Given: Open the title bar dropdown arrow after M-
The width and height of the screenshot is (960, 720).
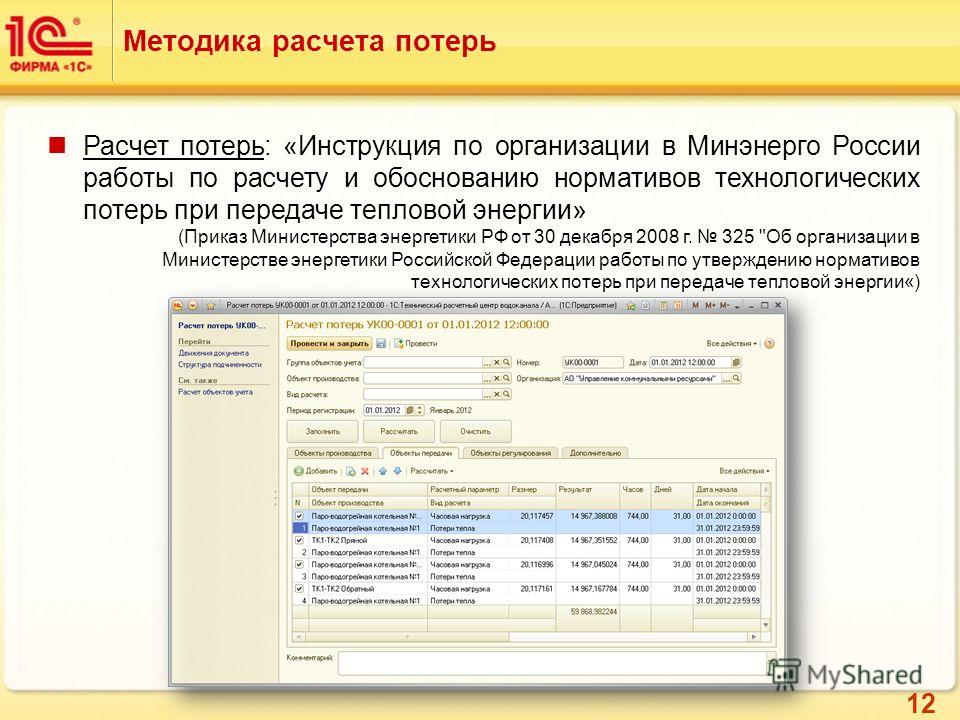Looking at the screenshot, I should 738,305.
